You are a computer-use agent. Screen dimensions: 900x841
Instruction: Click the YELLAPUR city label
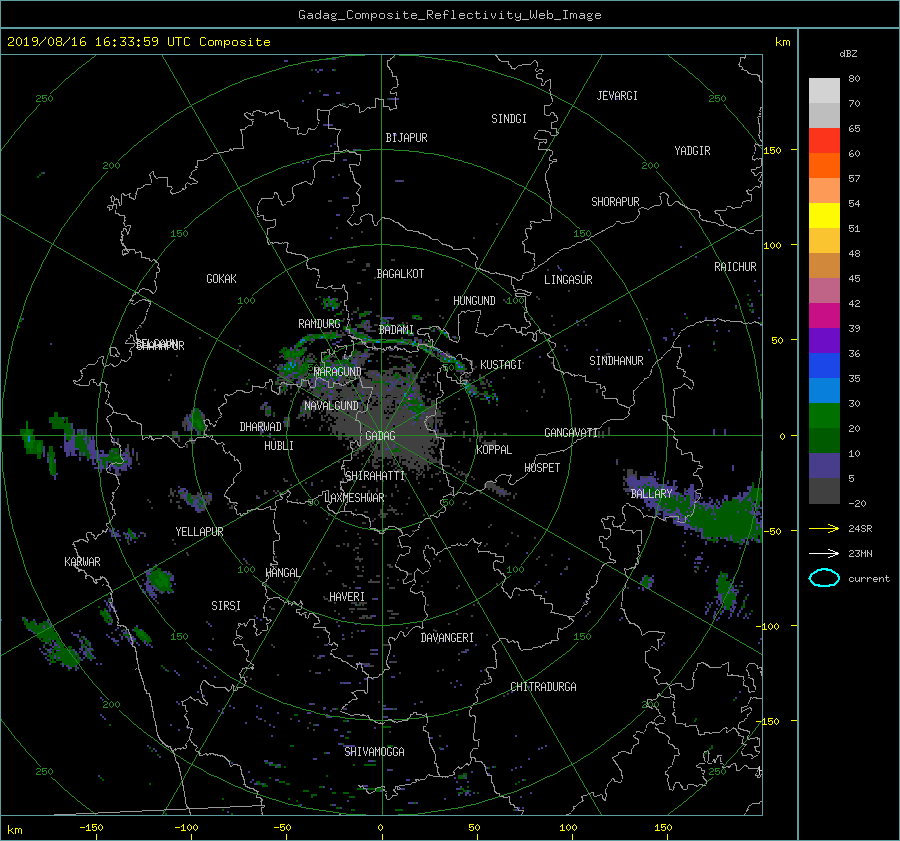coord(199,532)
